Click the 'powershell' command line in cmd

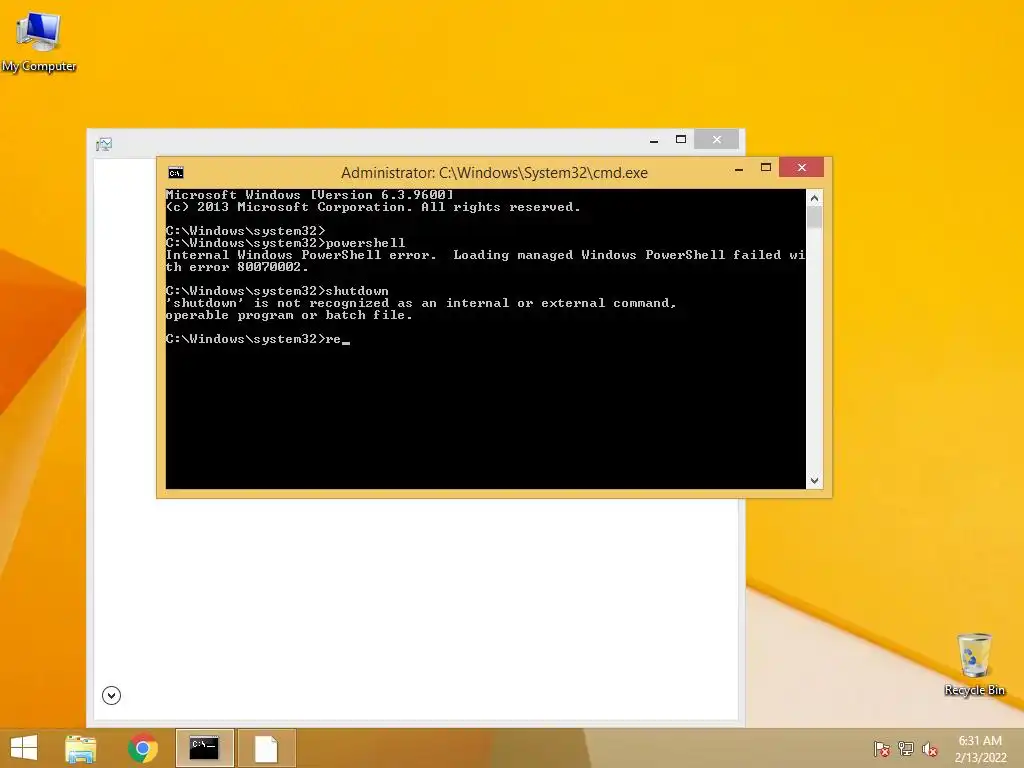[x=285, y=243]
